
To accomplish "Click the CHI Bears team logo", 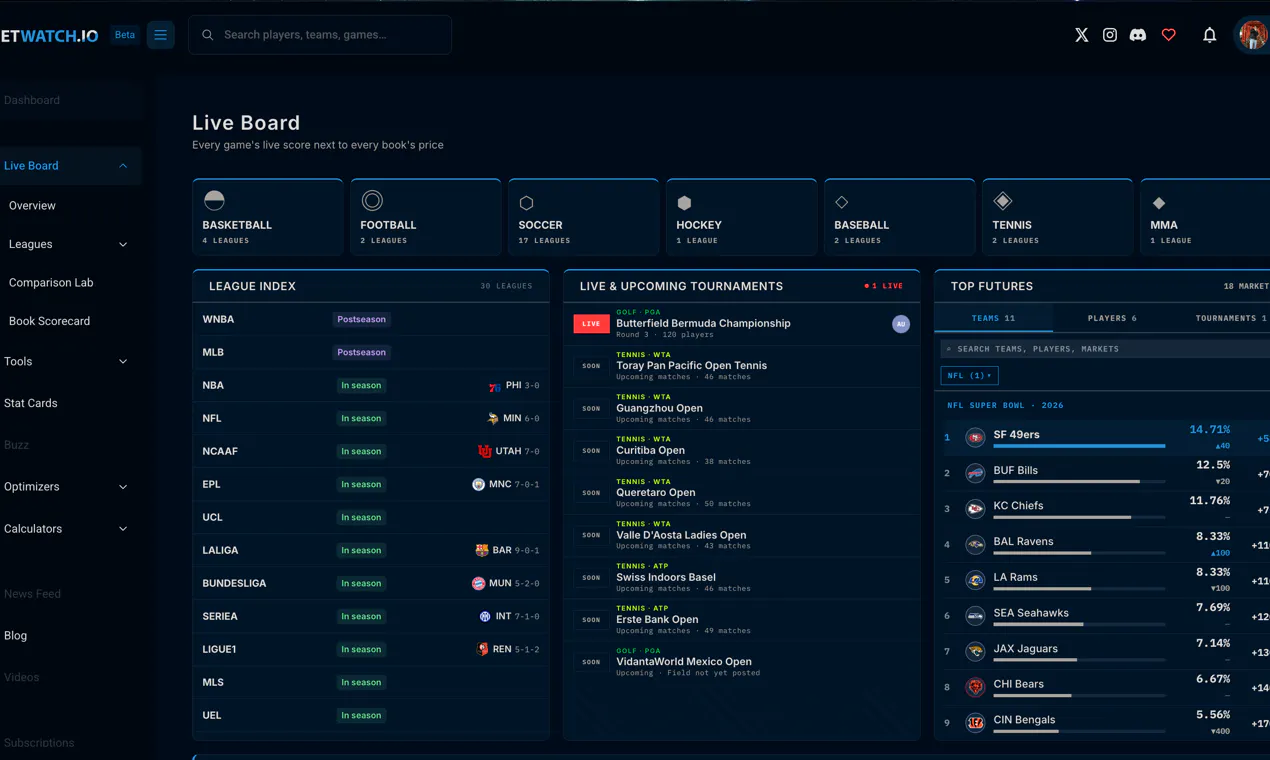I will (x=975, y=687).
